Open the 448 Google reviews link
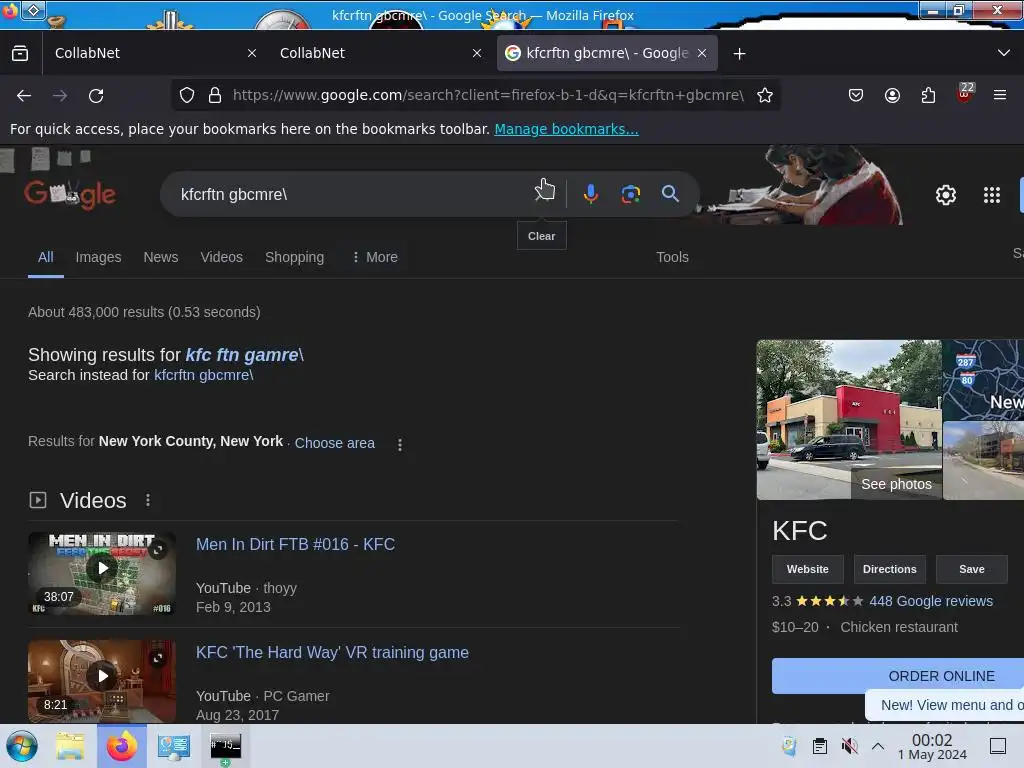 [931, 601]
